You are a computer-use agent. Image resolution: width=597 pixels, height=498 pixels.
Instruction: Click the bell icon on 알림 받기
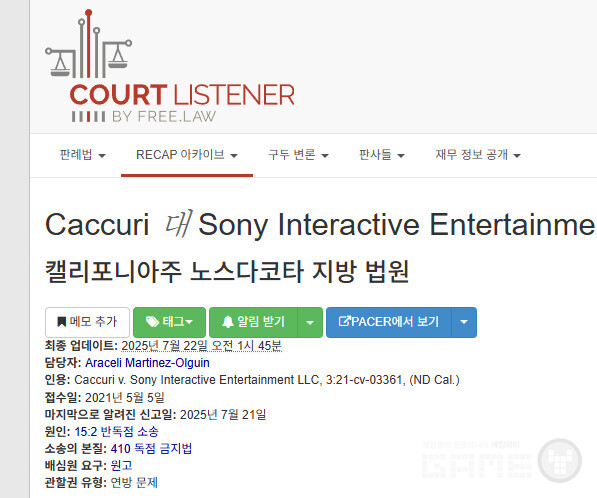pos(228,322)
